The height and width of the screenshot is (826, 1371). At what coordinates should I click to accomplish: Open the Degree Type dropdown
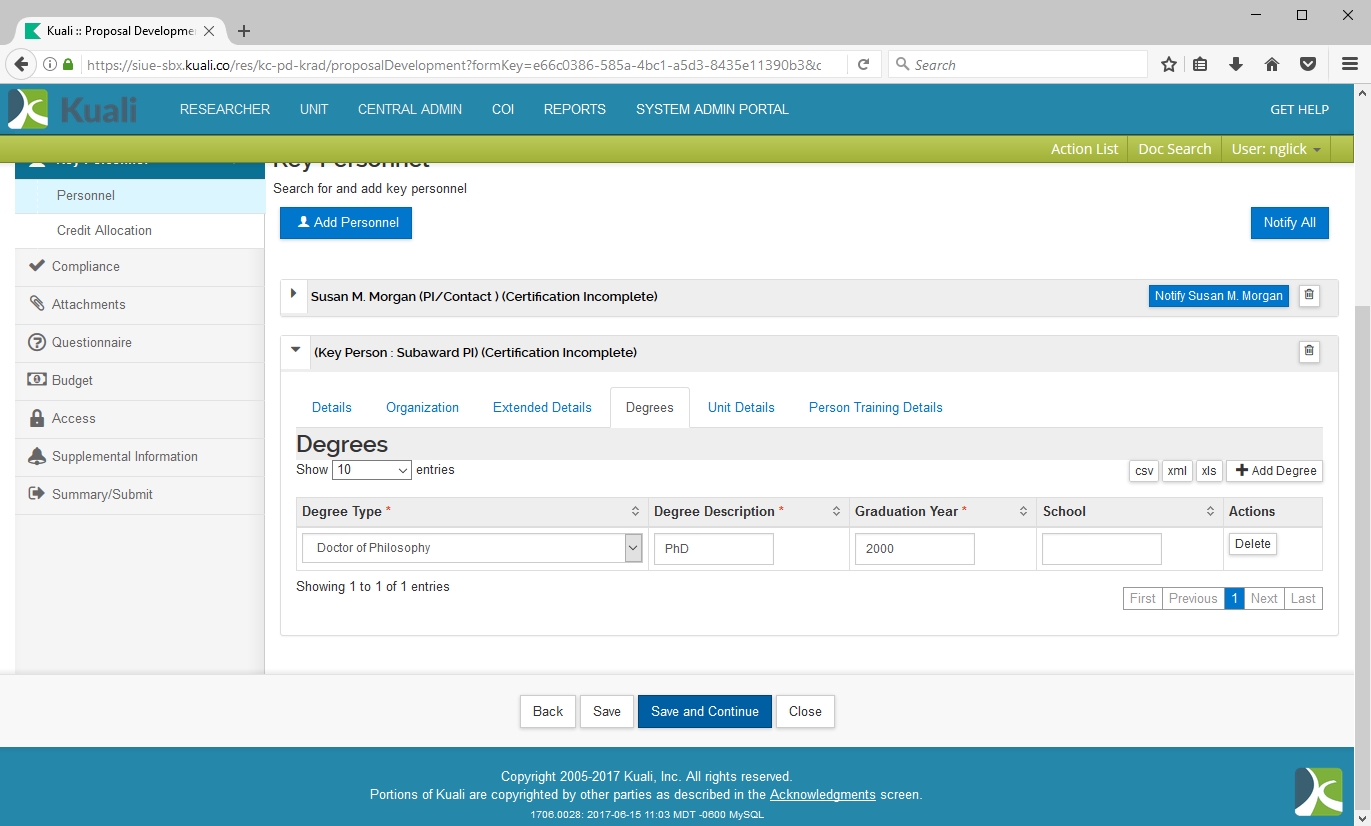(472, 548)
